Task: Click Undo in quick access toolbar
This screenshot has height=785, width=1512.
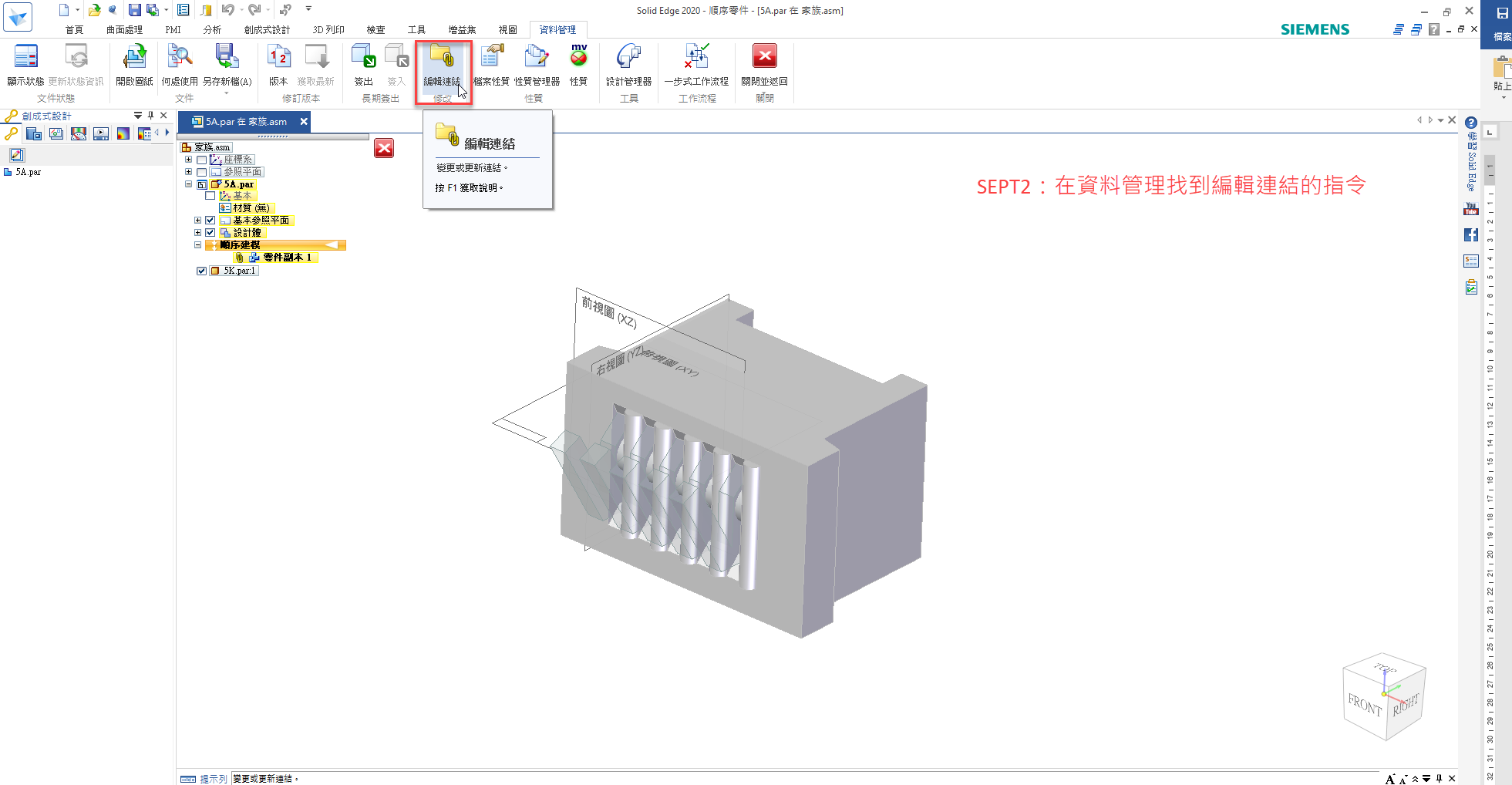Action: [228, 10]
